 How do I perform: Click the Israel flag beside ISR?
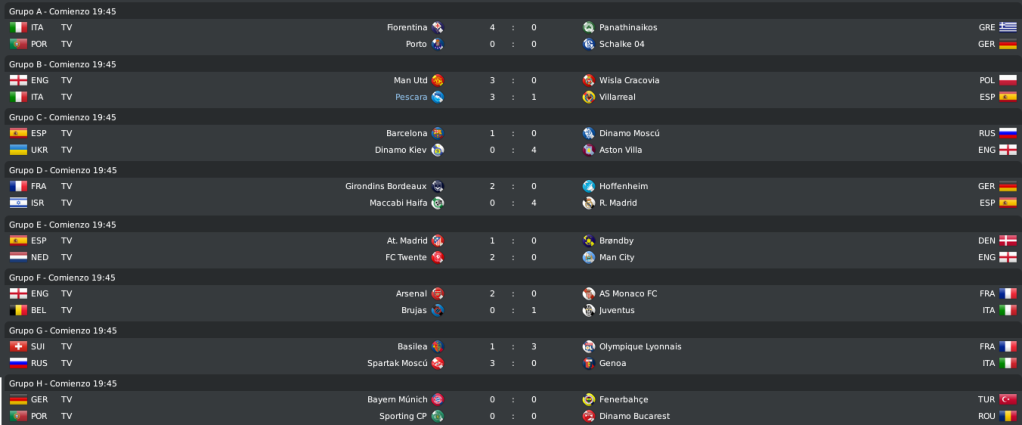(18, 203)
